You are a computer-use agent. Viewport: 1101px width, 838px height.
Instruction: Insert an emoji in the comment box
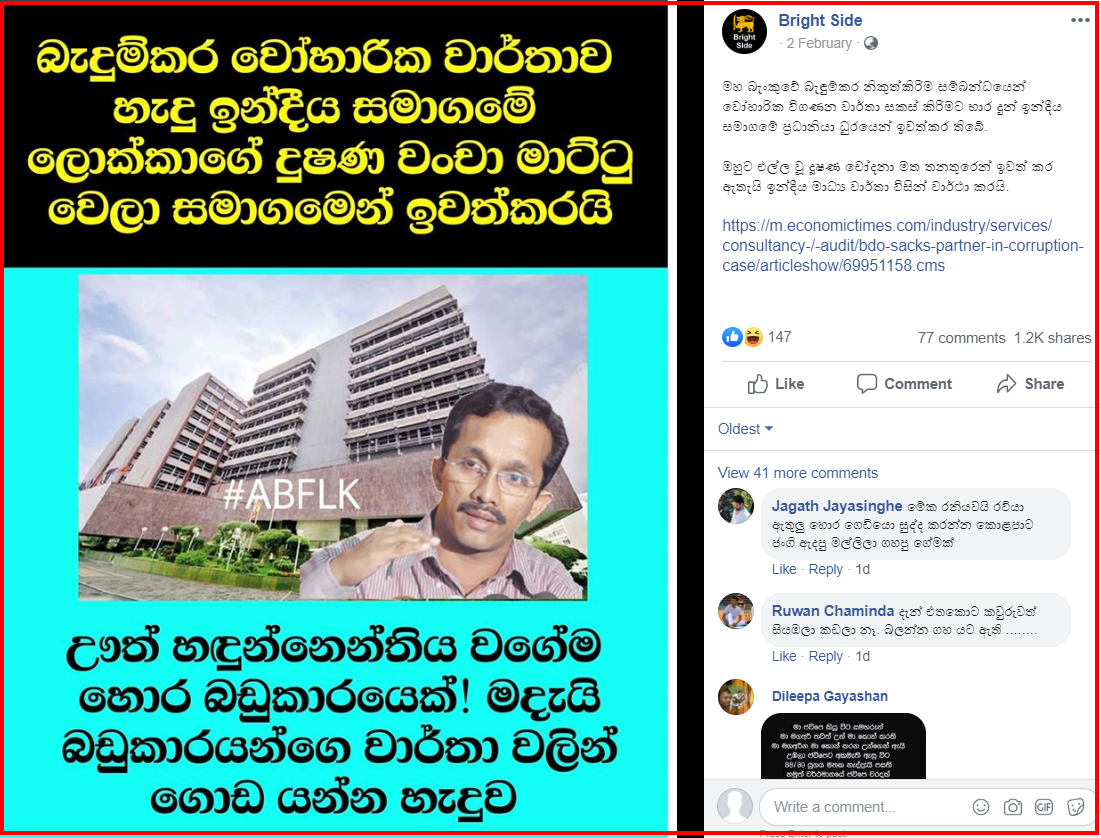point(981,807)
